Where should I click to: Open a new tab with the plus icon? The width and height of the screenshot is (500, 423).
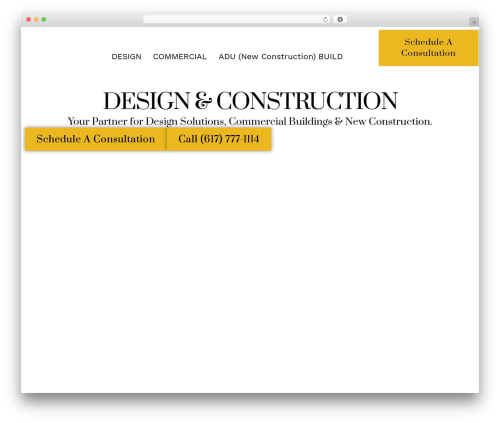coord(474,22)
